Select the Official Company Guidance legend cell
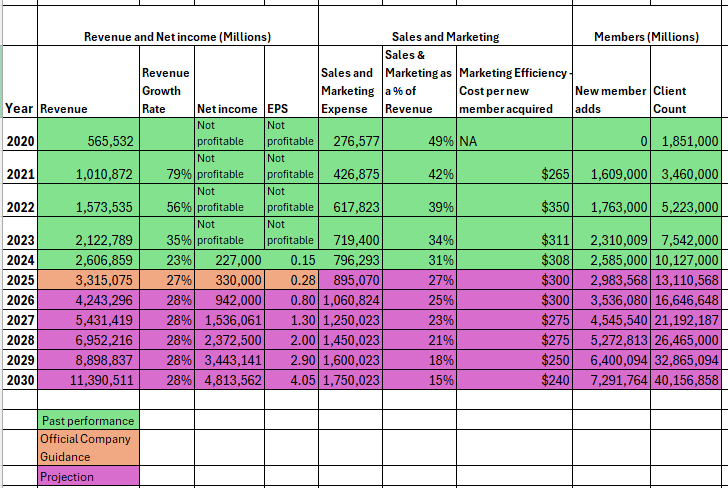Image resolution: width=728 pixels, height=488 pixels. click(88, 448)
